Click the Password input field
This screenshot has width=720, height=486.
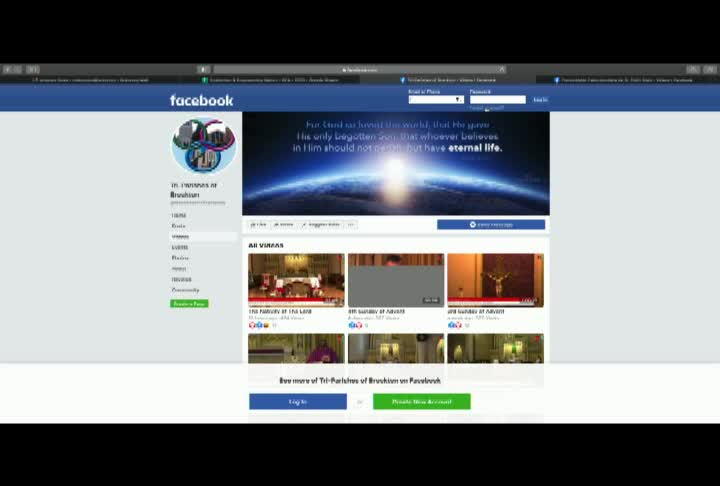[x=498, y=100]
